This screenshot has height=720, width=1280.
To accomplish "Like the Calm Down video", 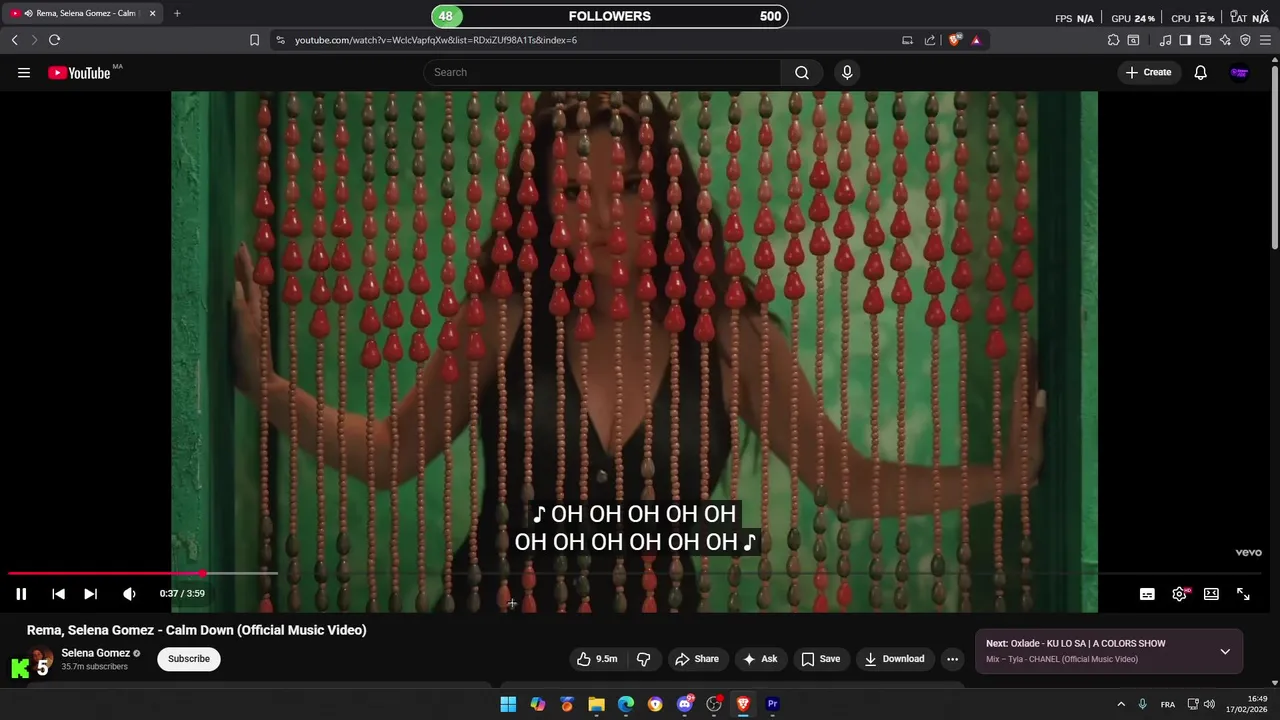I will 597,659.
